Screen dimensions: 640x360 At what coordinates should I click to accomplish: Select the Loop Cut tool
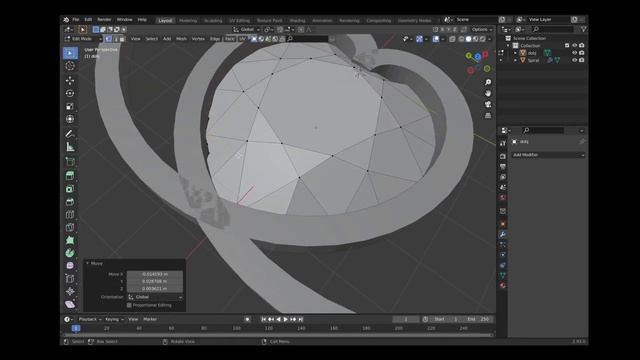pos(70,214)
